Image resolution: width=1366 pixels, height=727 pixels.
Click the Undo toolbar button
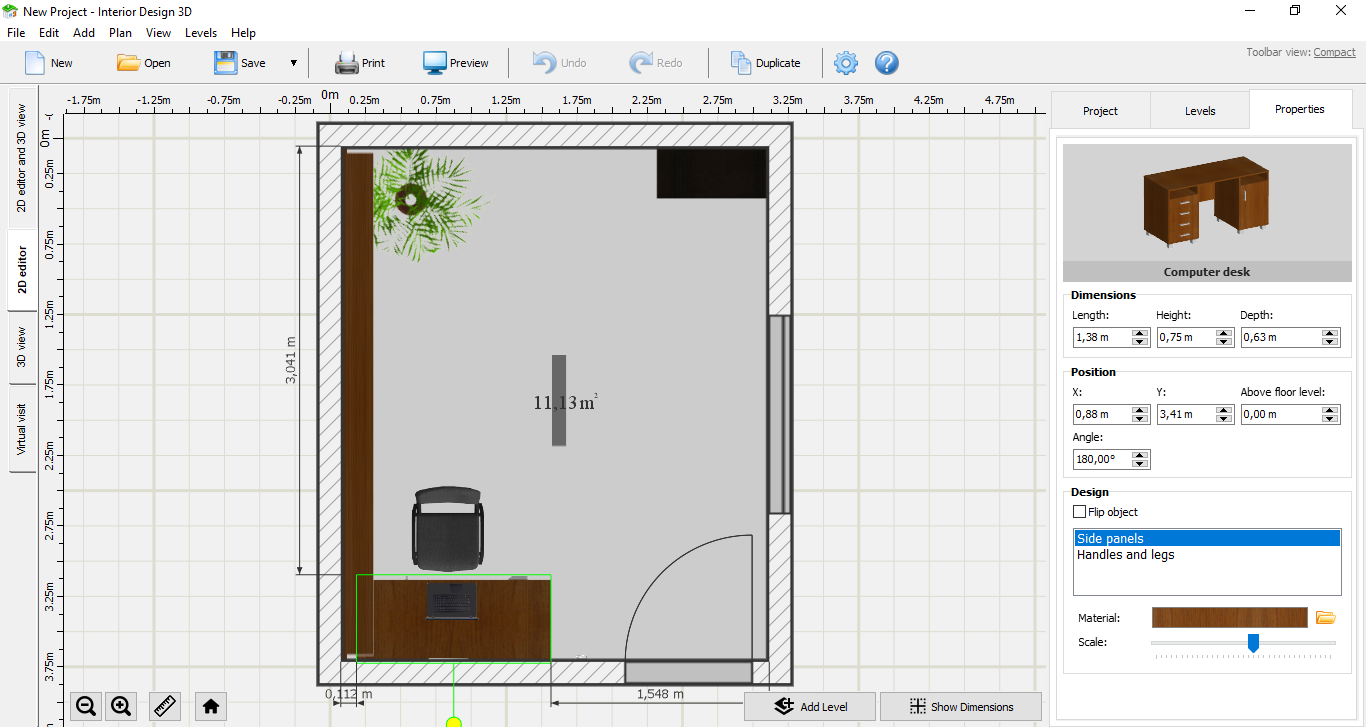click(x=560, y=63)
